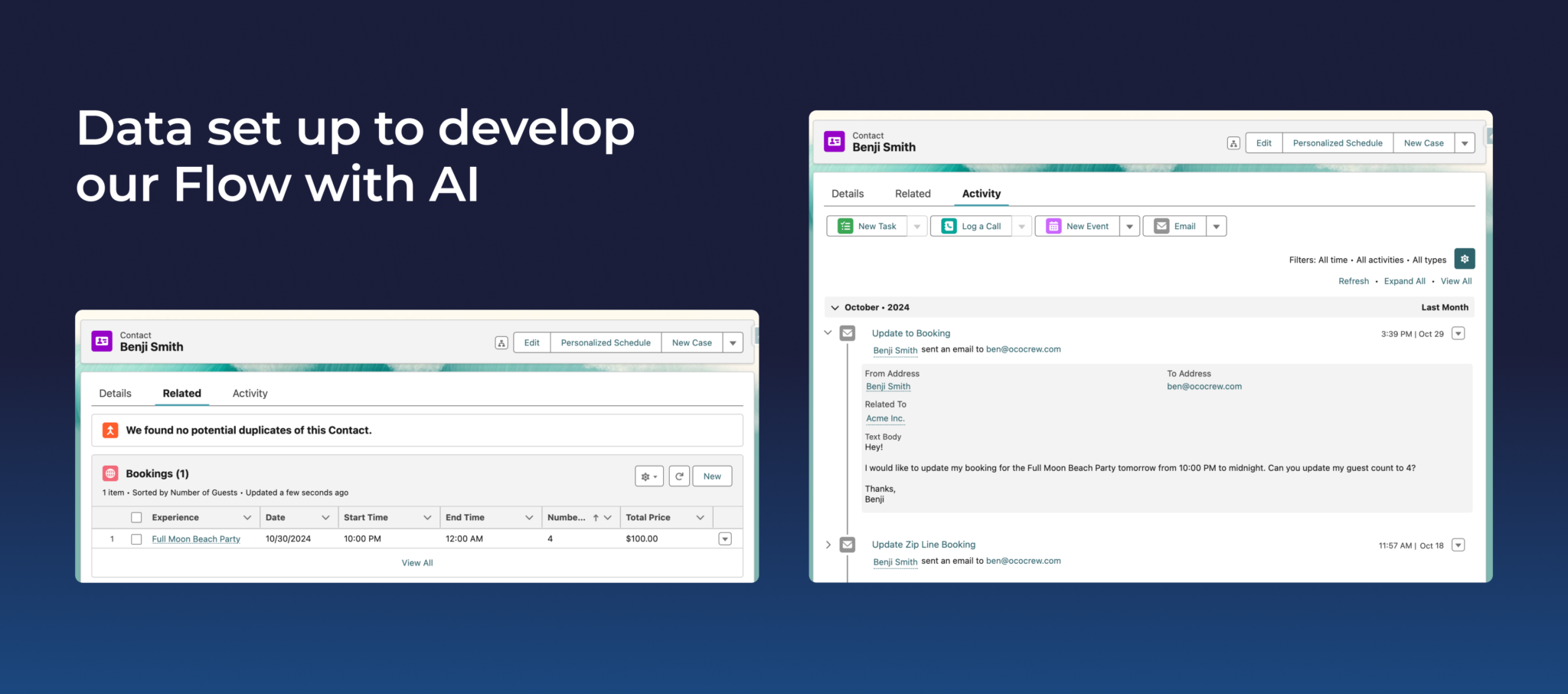
Task: Select the New Task quick action icon
Action: [844, 226]
